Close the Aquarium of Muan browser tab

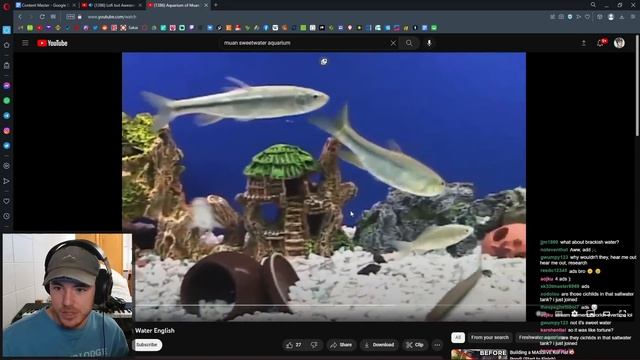(206, 5)
